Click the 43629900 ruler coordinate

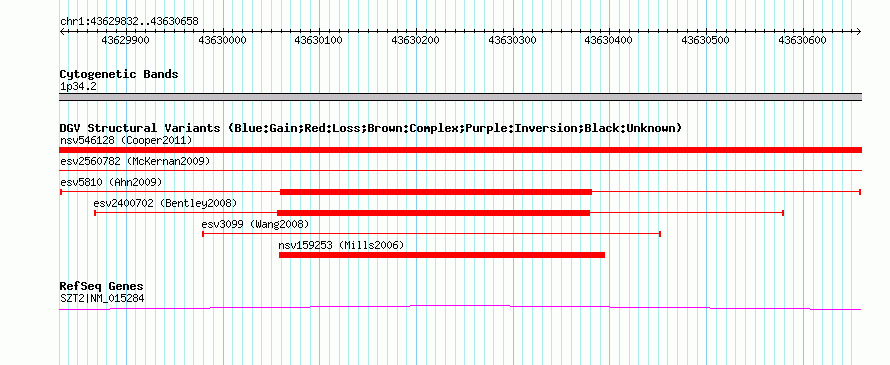point(126,40)
